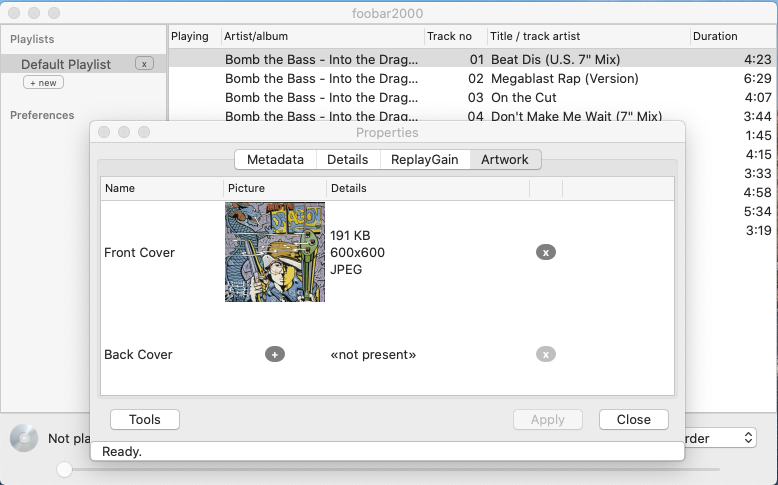Screen dimensions: 778x485
Task: Close Default Playlist with its x button
Action: [x=144, y=64]
